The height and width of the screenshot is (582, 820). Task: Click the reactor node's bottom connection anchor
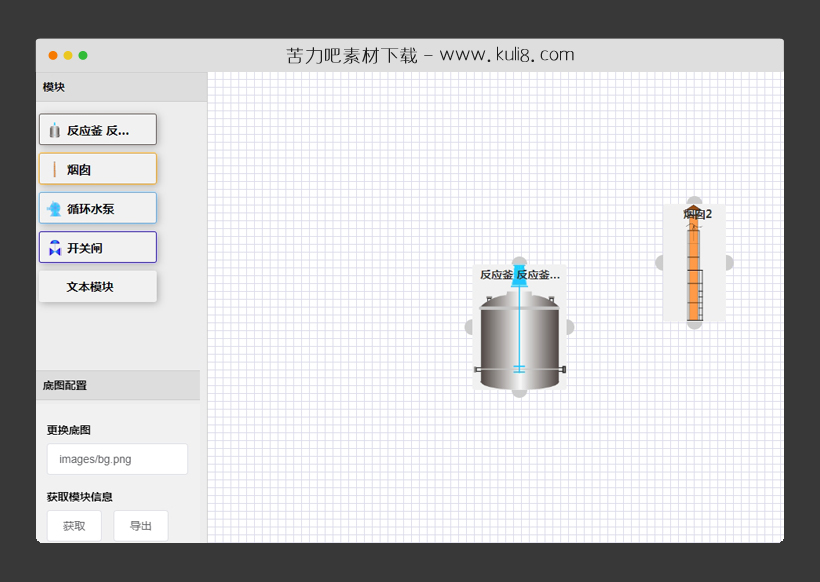point(519,393)
